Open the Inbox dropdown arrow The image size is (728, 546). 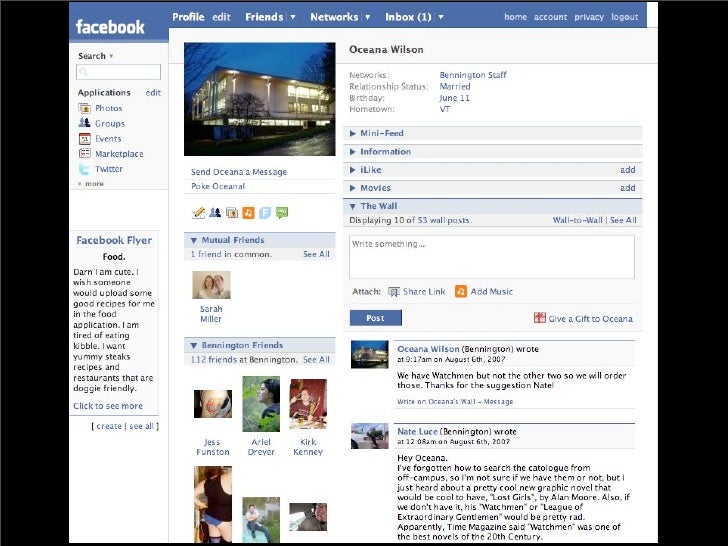coord(441,17)
